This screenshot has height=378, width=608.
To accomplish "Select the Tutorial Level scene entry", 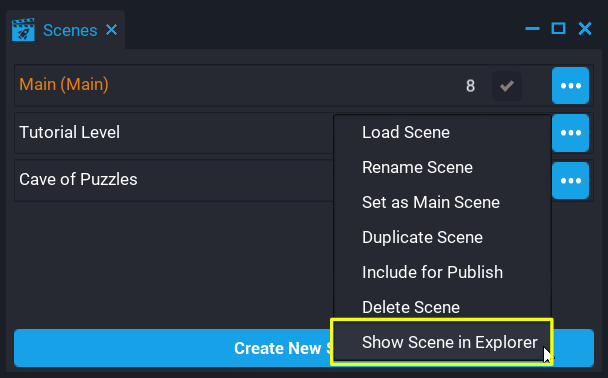I will [69, 132].
